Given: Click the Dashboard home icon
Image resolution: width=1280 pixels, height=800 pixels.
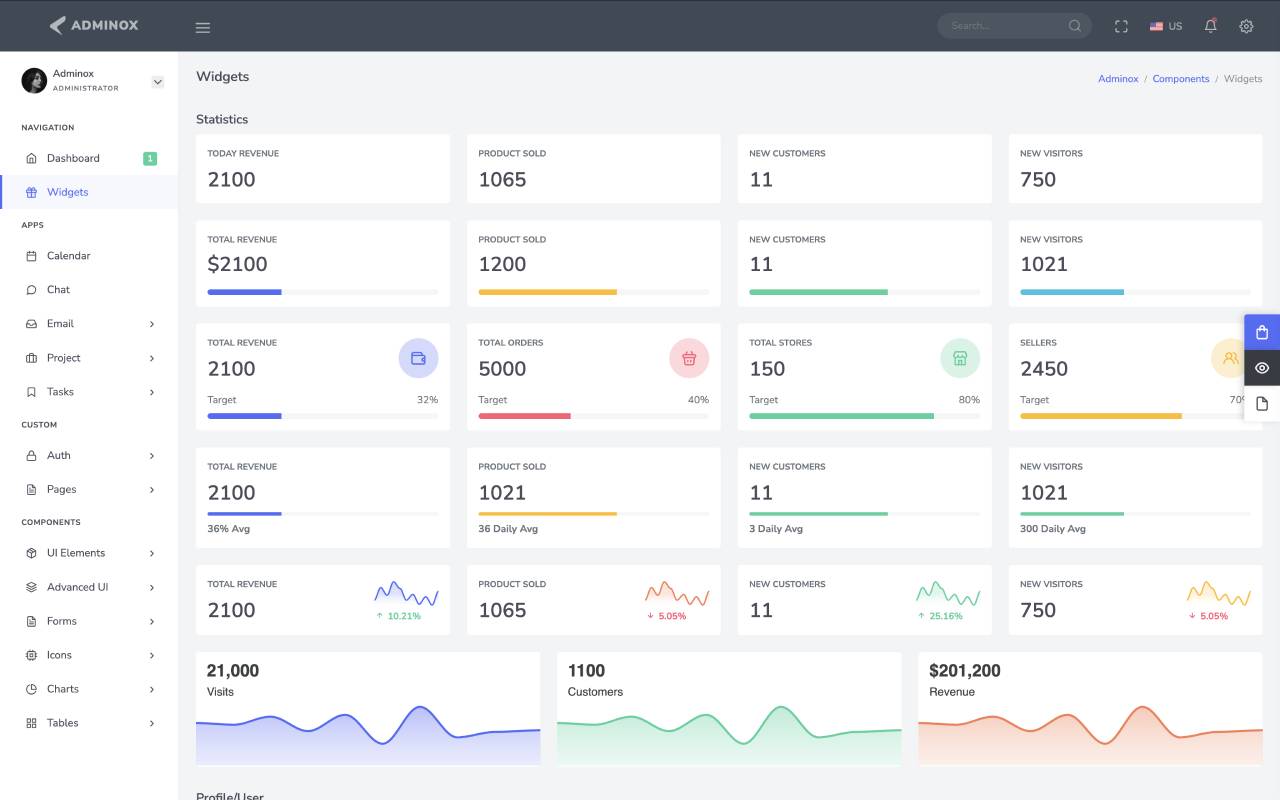Looking at the screenshot, I should (31, 158).
